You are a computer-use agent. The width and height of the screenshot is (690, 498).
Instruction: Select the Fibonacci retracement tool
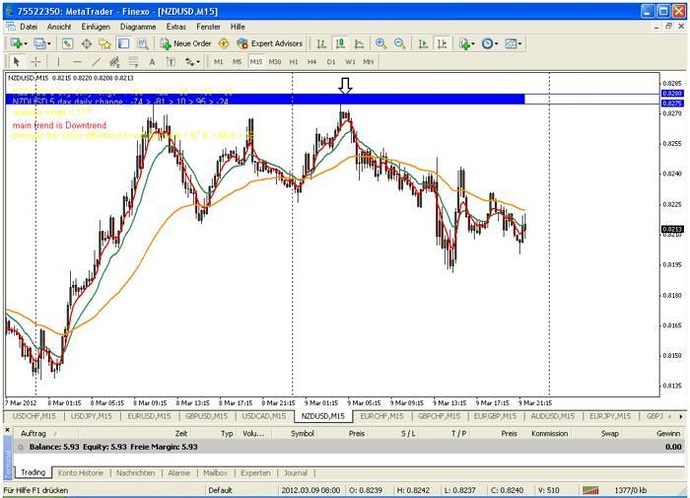[133, 62]
